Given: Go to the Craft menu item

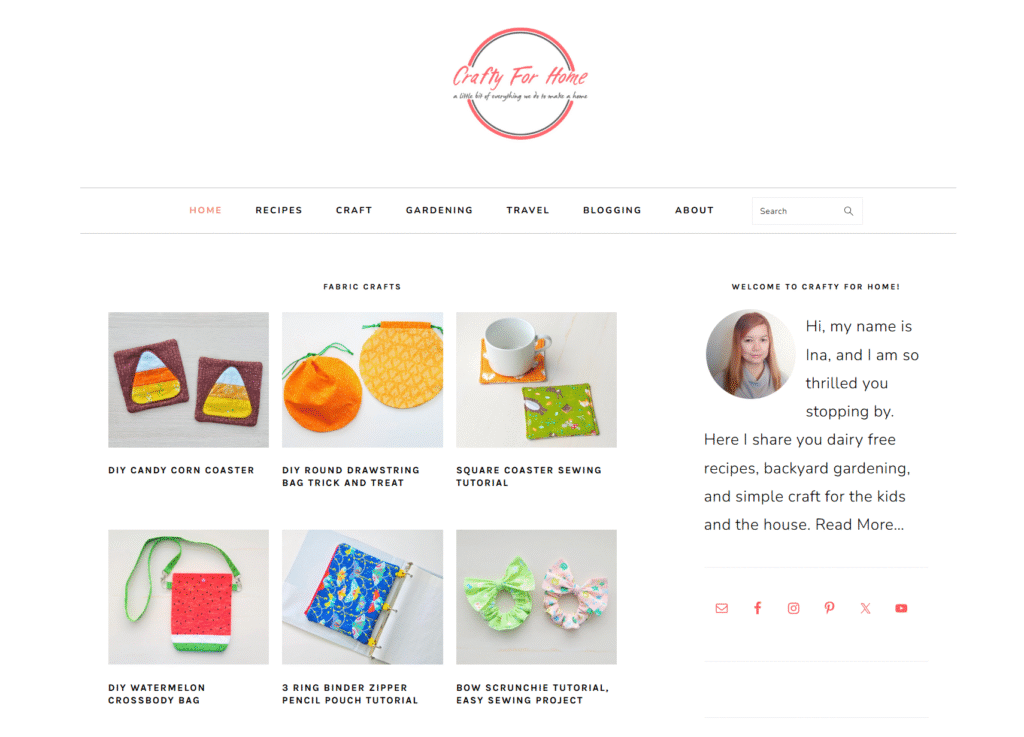Looking at the screenshot, I should click(x=354, y=210).
